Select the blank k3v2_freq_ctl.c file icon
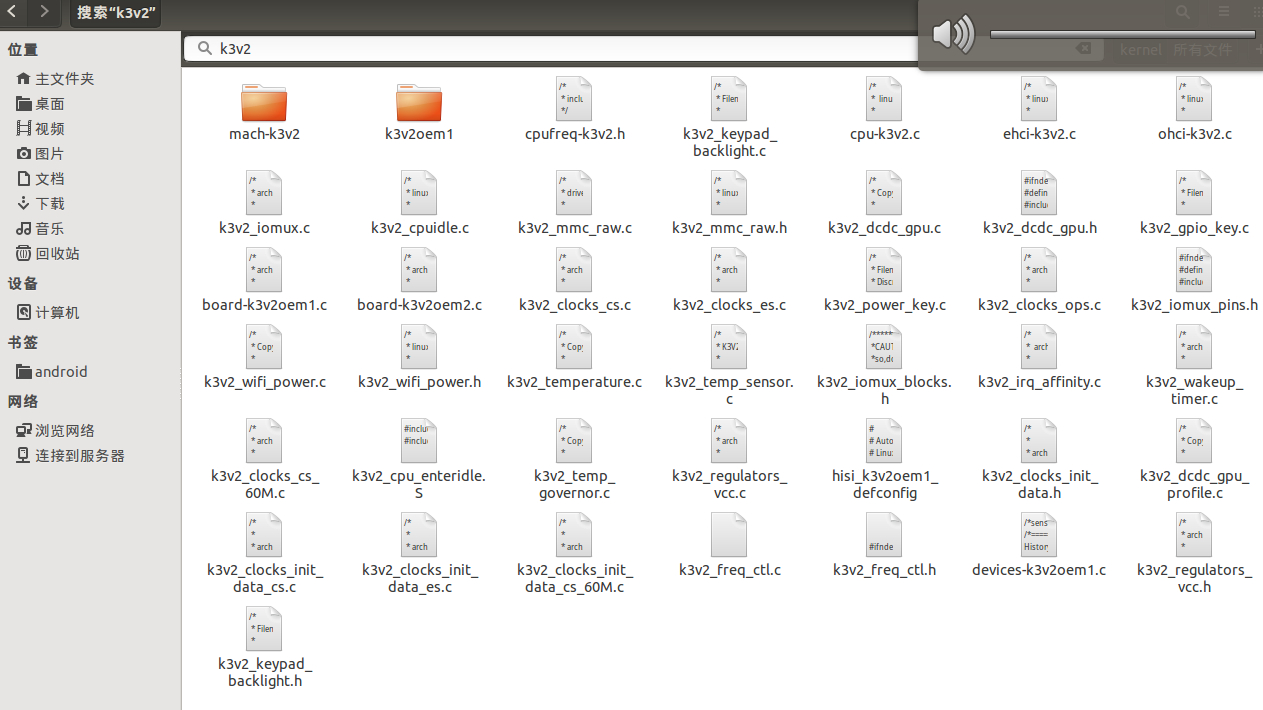1263x710 pixels. tap(729, 535)
